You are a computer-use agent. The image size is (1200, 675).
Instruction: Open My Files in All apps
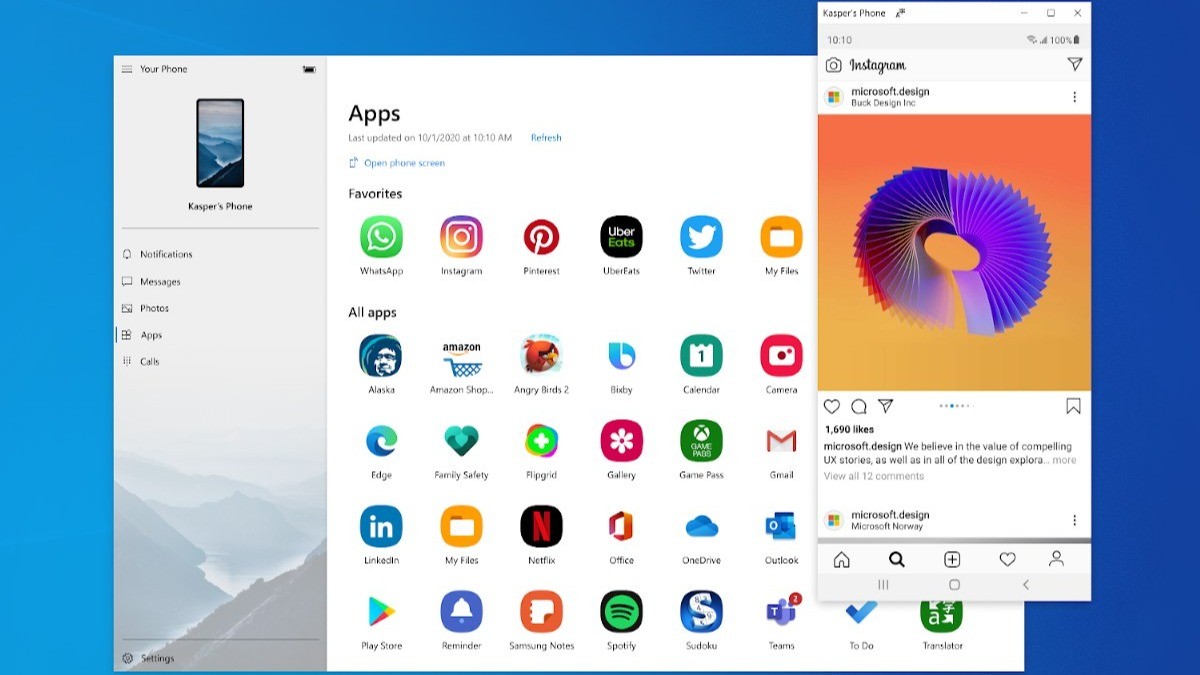tap(461, 526)
